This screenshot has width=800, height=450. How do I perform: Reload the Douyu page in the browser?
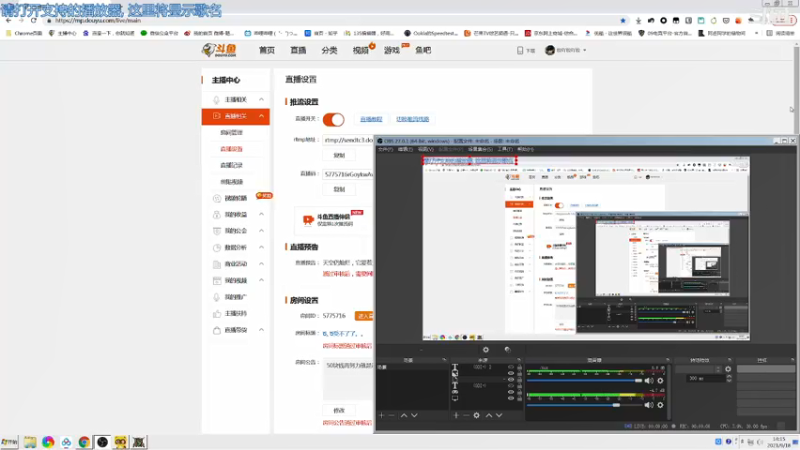(x=34, y=20)
